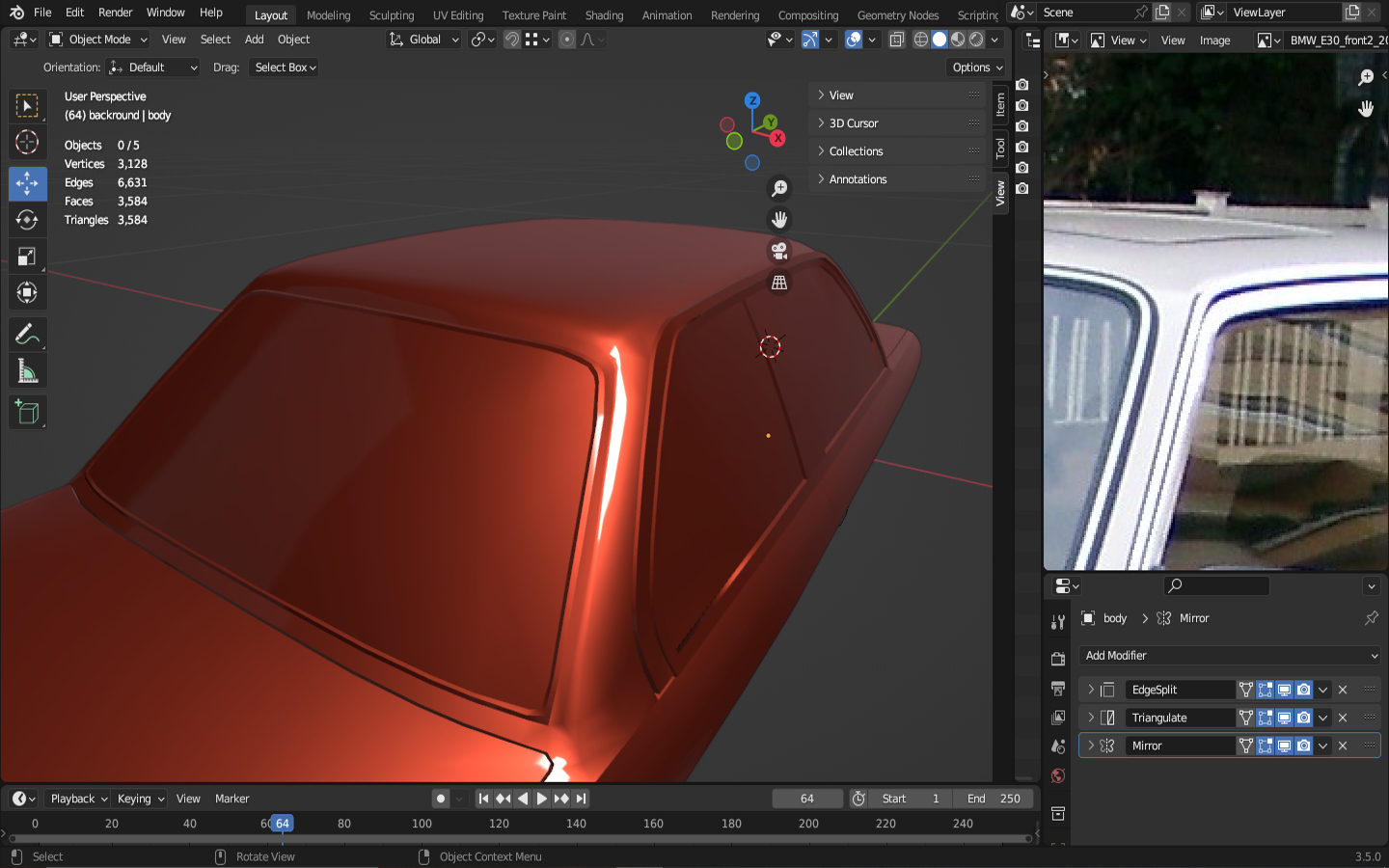Open the Output properties tab
Viewport: 1389px width, 868px height.
1058,689
